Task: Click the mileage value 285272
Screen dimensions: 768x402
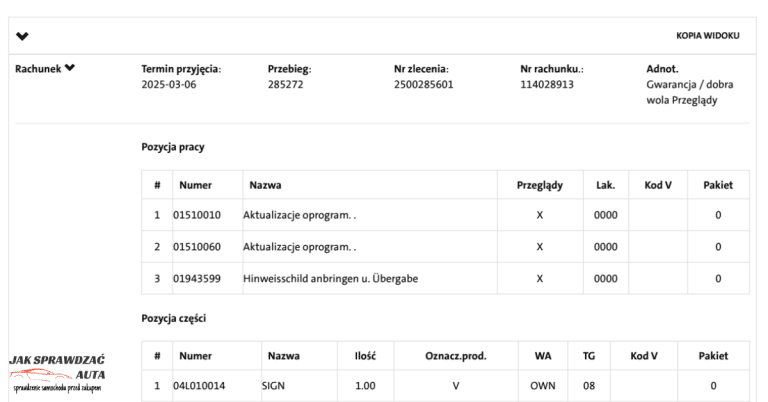Action: click(x=285, y=85)
